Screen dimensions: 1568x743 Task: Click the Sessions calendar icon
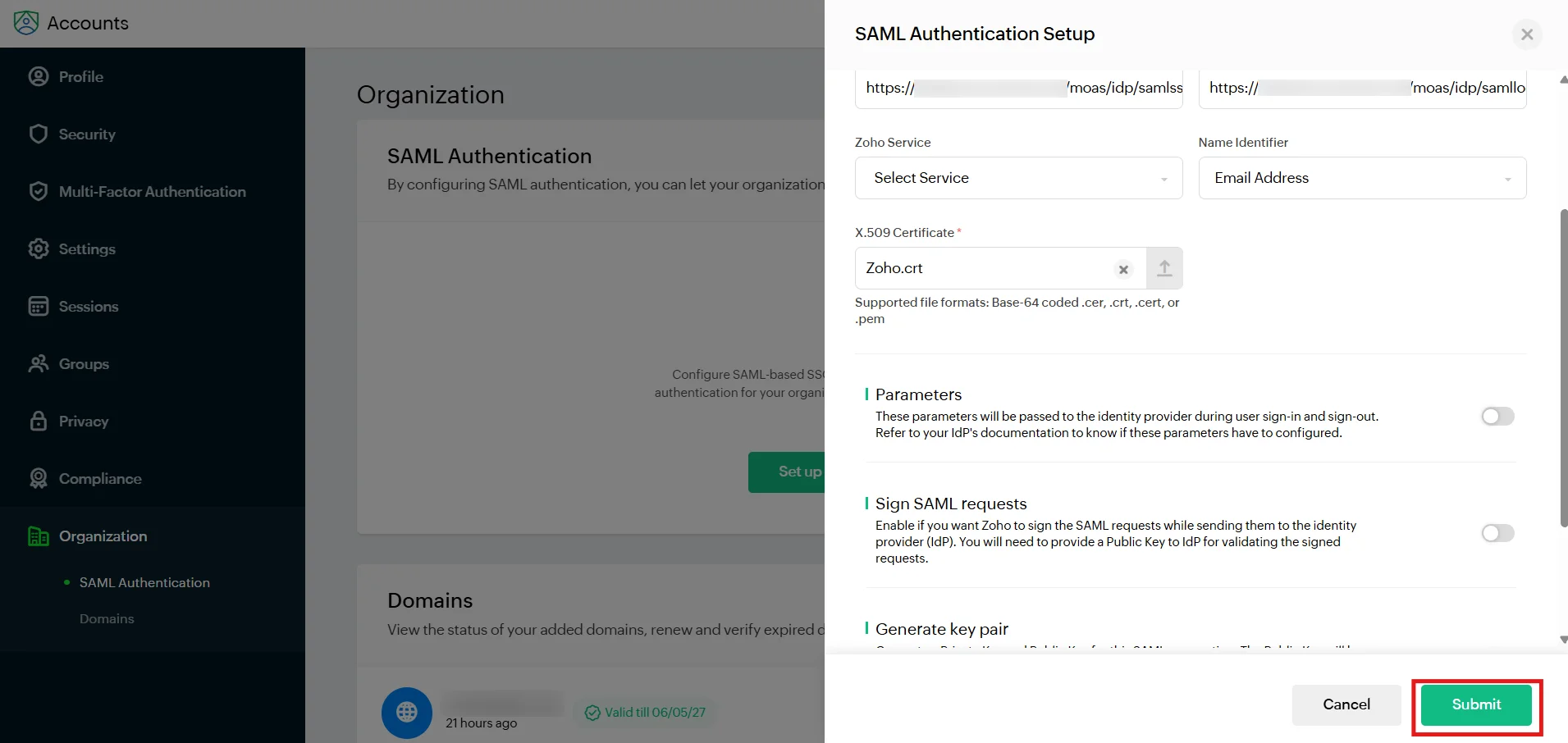click(x=39, y=306)
